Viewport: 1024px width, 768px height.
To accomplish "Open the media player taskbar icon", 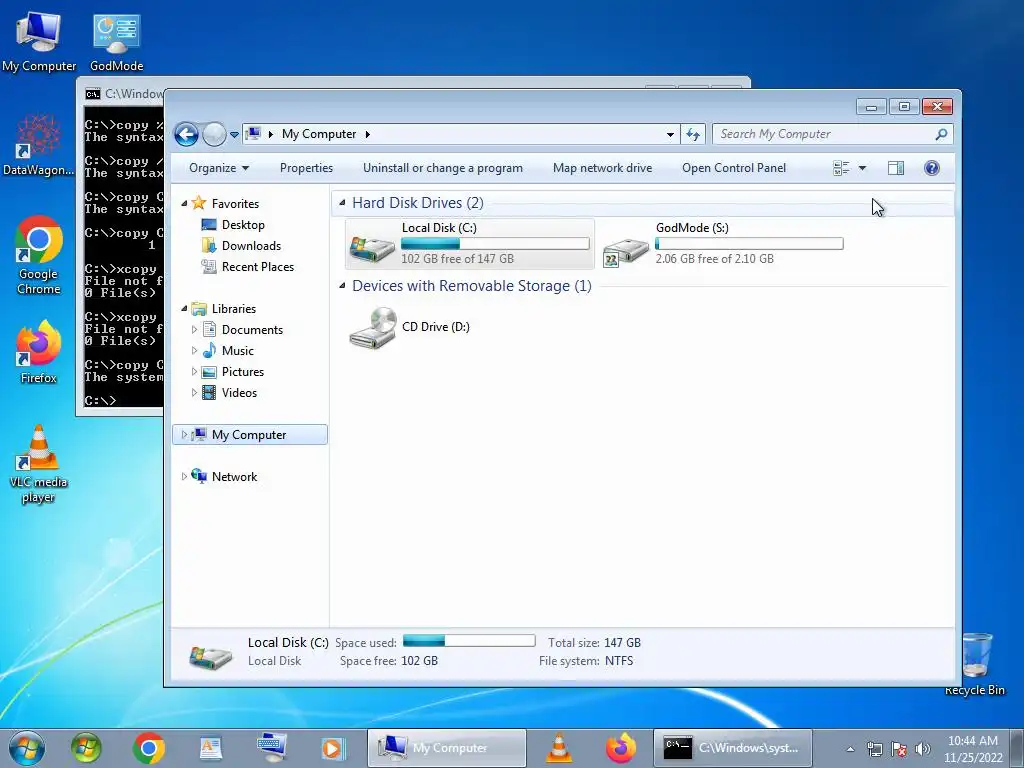I will tap(332, 748).
